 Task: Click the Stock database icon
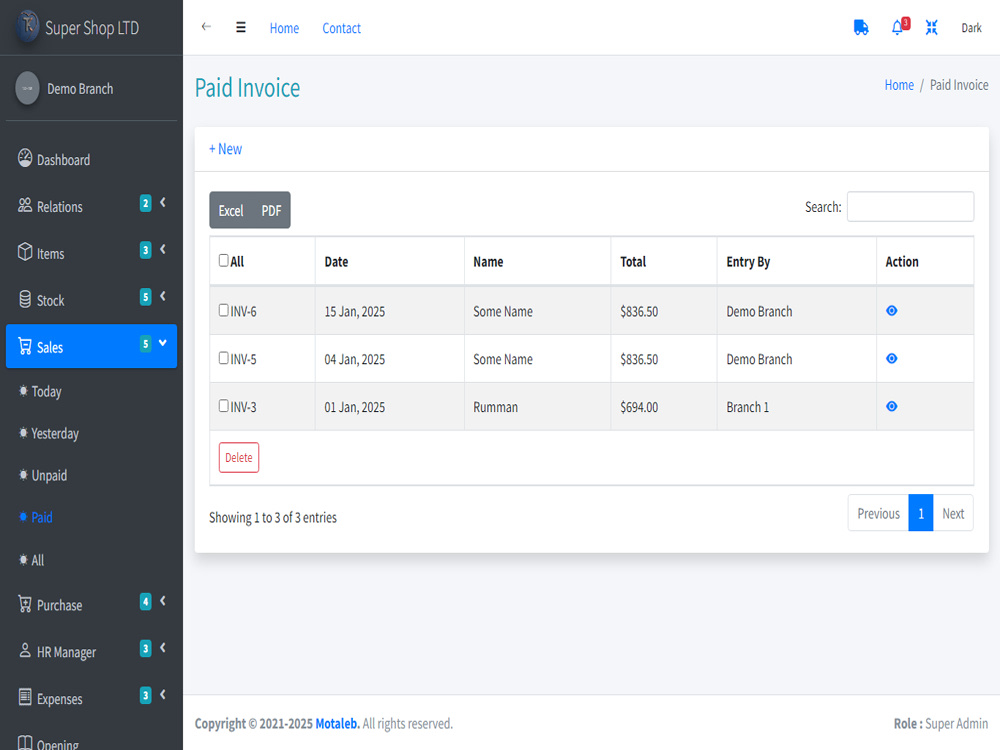click(25, 299)
